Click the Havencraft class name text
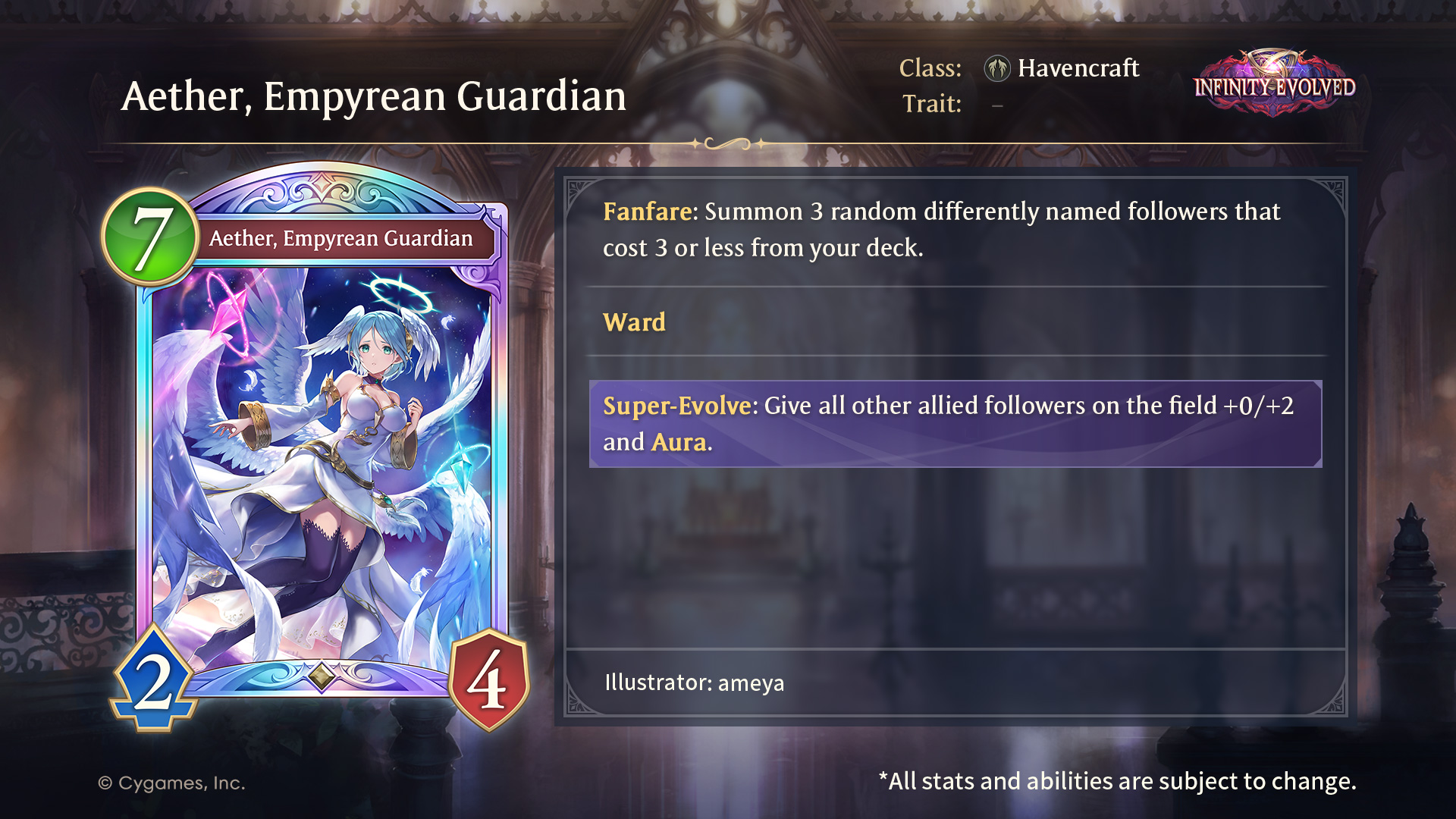The height and width of the screenshot is (819, 1456). [x=1078, y=68]
